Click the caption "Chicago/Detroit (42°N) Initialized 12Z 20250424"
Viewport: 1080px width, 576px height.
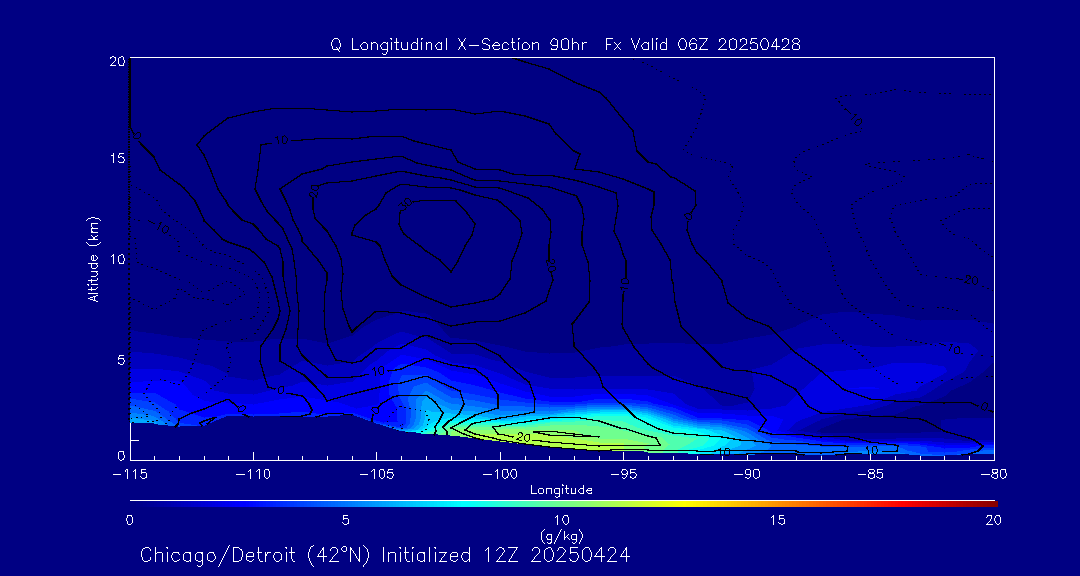[x=385, y=555]
